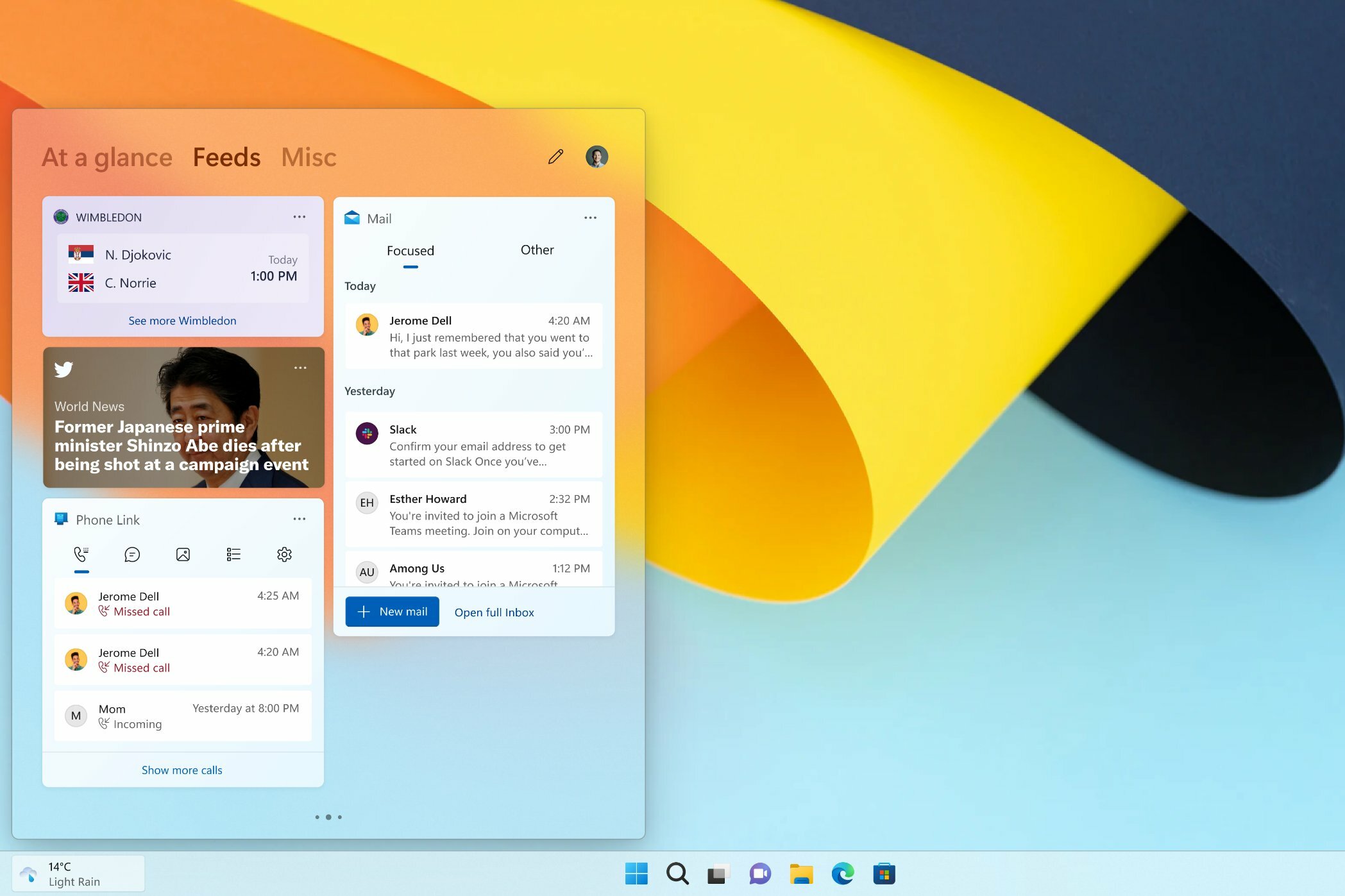Image resolution: width=1345 pixels, height=896 pixels.
Task: Click Esther Howard EH initials avatar
Action: [x=367, y=503]
